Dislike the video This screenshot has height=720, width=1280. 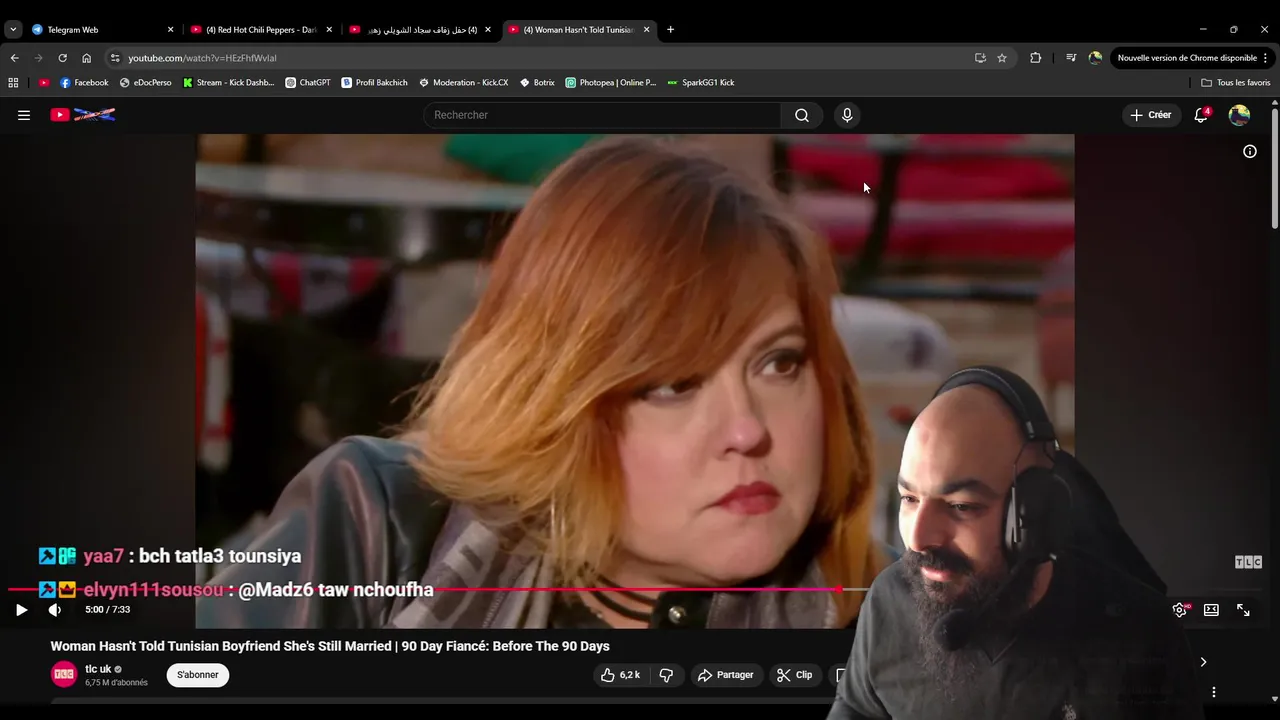click(x=666, y=675)
